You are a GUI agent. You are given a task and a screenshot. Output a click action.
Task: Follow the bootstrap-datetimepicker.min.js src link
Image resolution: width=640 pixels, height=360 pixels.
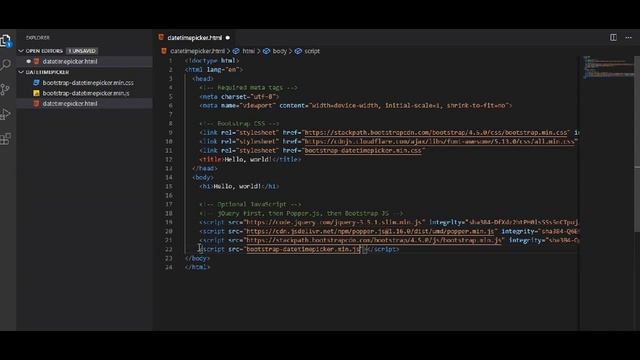click(303, 249)
